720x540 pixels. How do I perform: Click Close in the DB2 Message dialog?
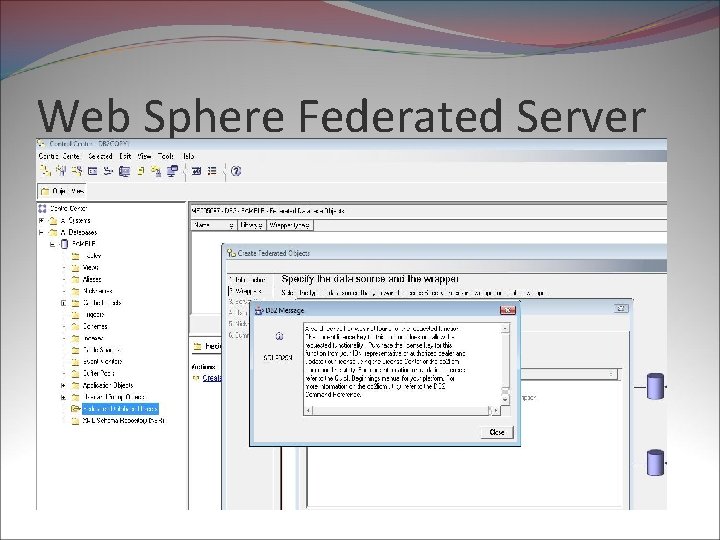point(497,432)
